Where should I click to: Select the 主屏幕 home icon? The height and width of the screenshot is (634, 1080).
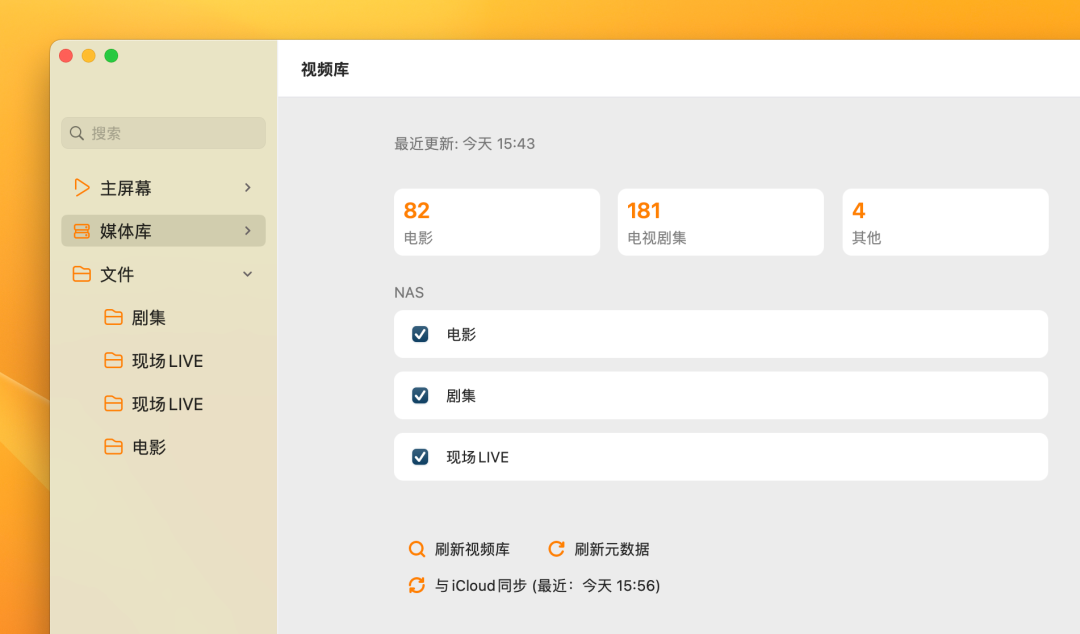click(82, 187)
